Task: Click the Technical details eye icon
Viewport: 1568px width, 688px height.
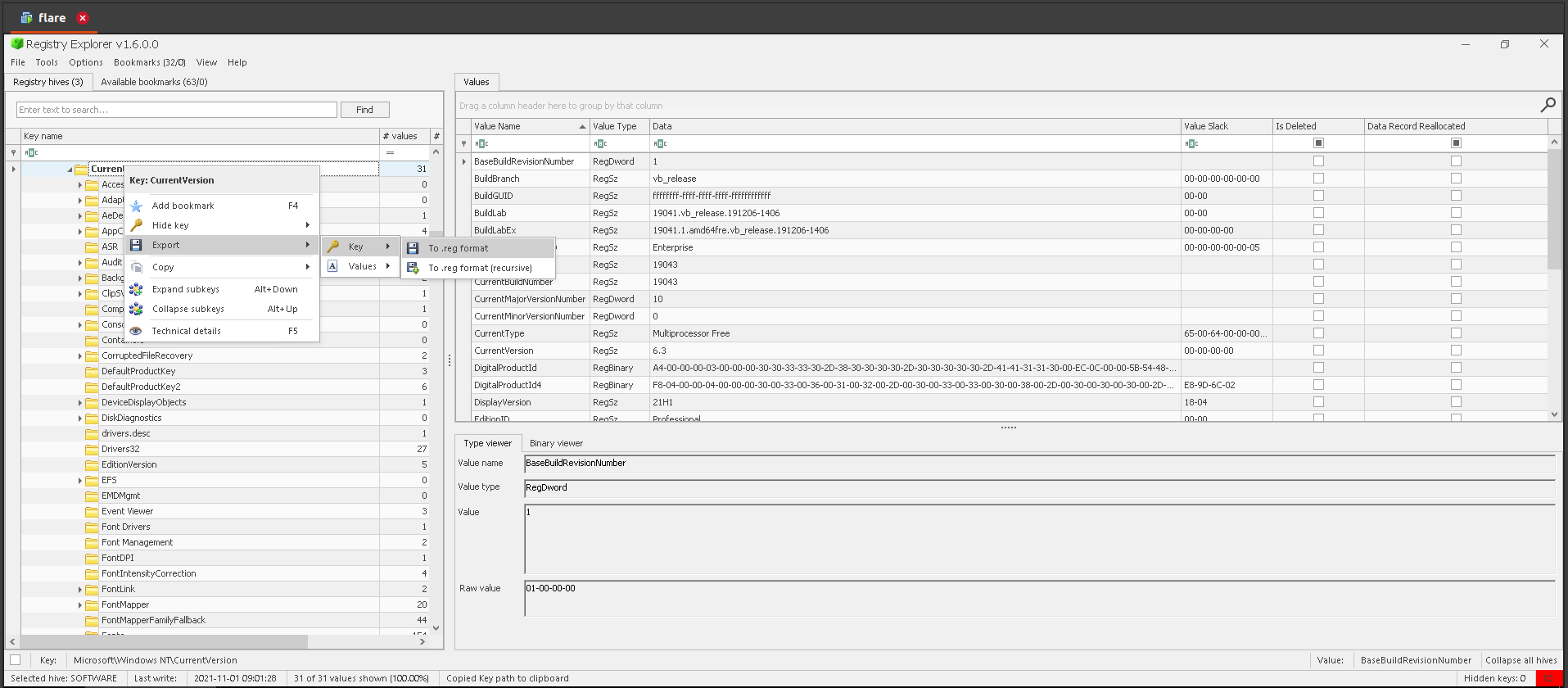Action: [137, 331]
